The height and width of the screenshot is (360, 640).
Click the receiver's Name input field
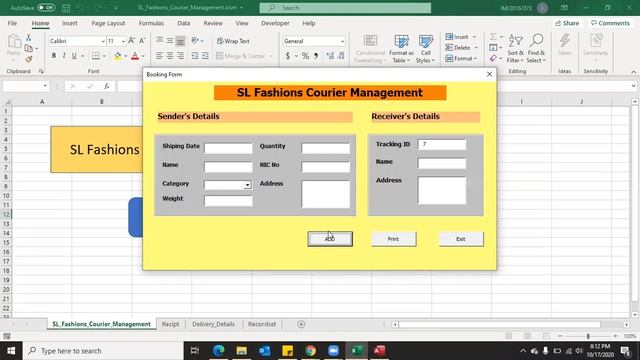[x=442, y=163]
